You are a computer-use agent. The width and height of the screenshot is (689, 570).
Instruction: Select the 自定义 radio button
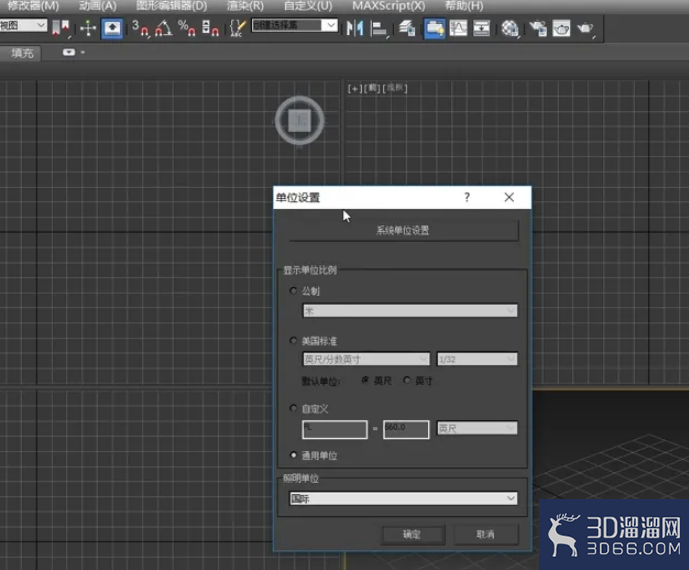[293, 408]
